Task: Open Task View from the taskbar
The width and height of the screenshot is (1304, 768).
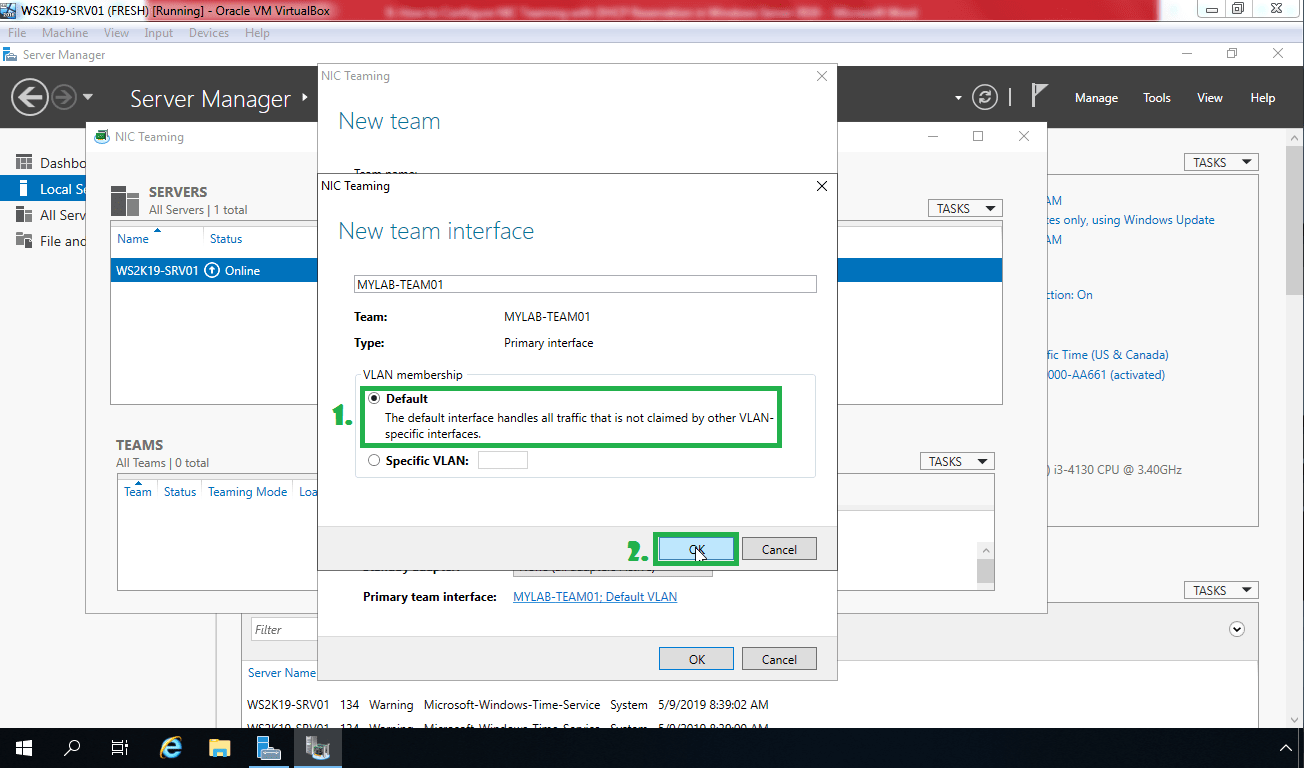Action: pyautogui.click(x=120, y=748)
